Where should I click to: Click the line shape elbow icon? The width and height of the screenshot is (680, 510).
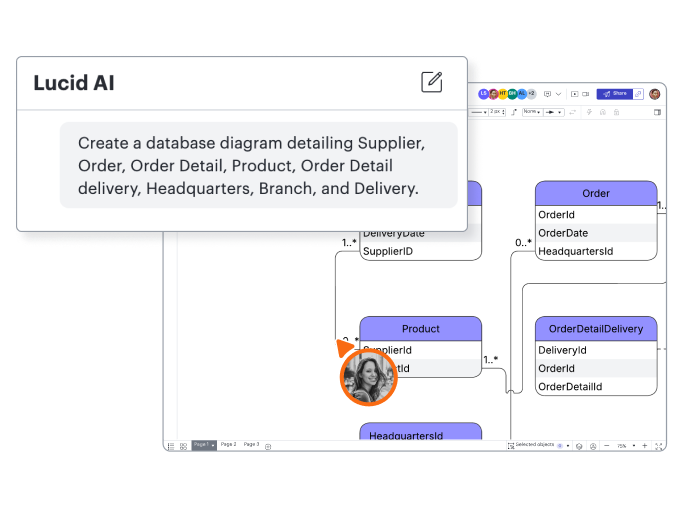pyautogui.click(x=514, y=112)
